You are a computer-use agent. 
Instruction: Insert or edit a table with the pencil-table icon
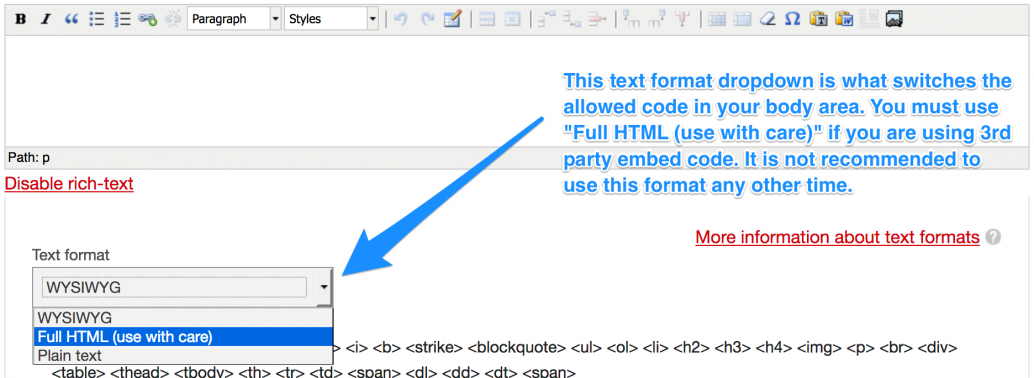(x=452, y=19)
